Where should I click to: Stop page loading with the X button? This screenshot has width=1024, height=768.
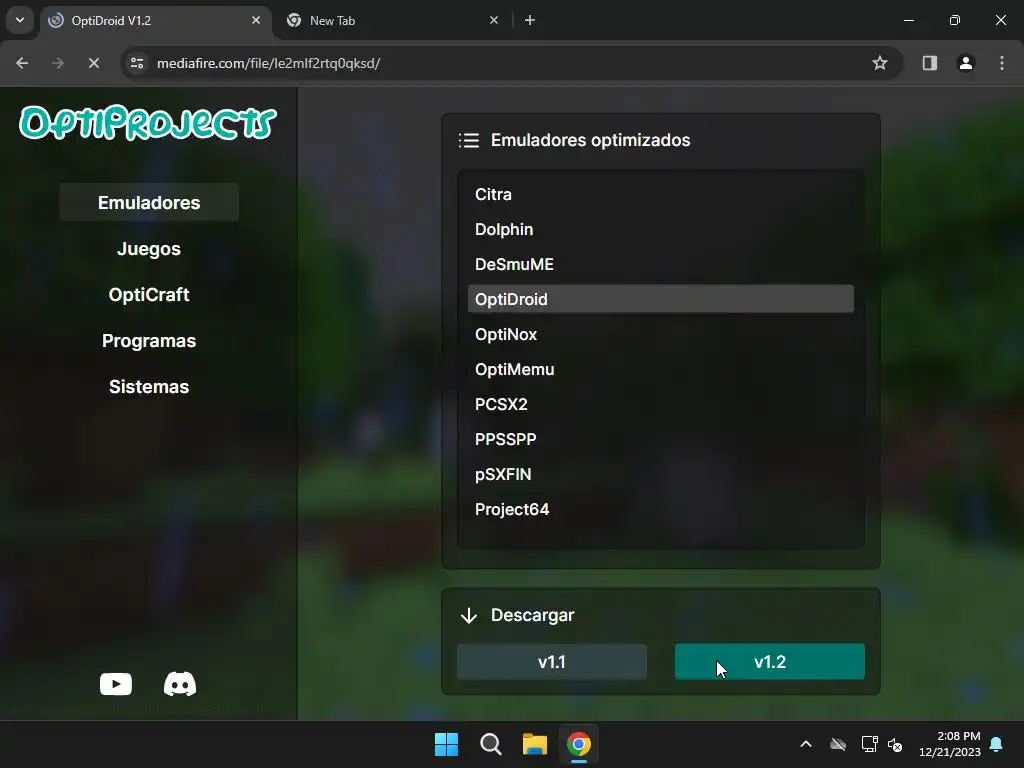point(94,63)
